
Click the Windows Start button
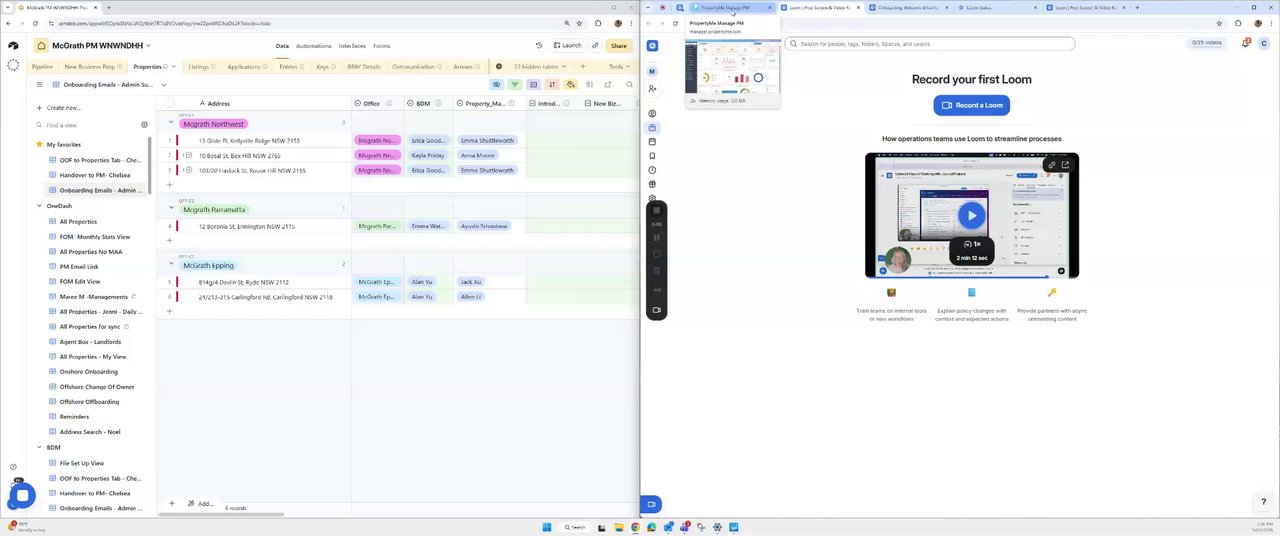tap(547, 527)
